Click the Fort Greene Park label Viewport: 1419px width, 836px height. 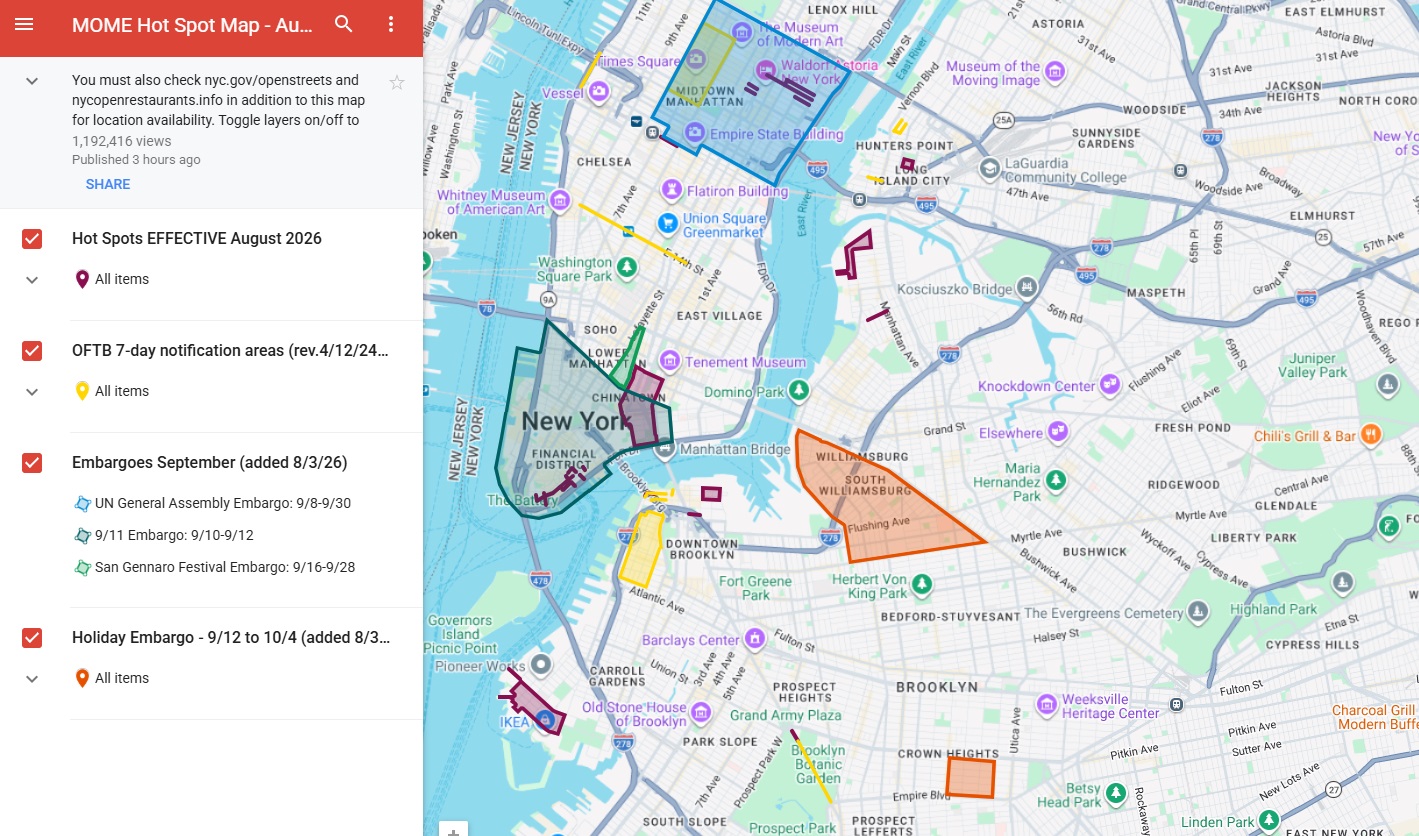(x=755, y=588)
